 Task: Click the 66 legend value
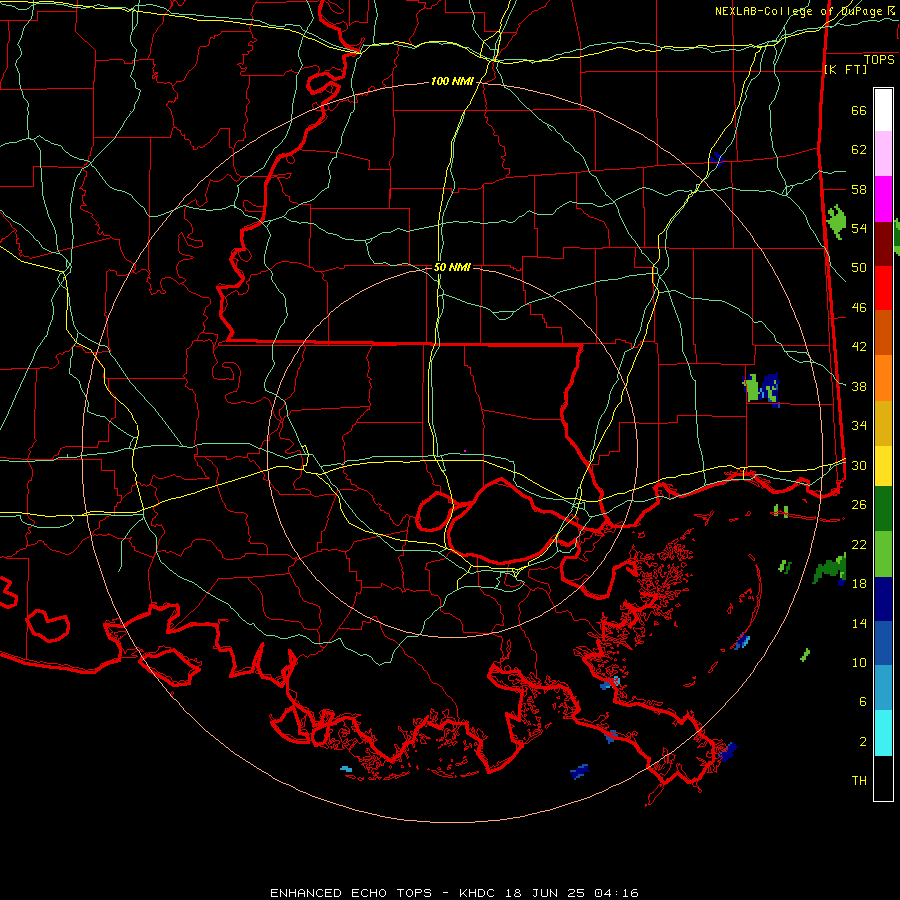click(859, 110)
